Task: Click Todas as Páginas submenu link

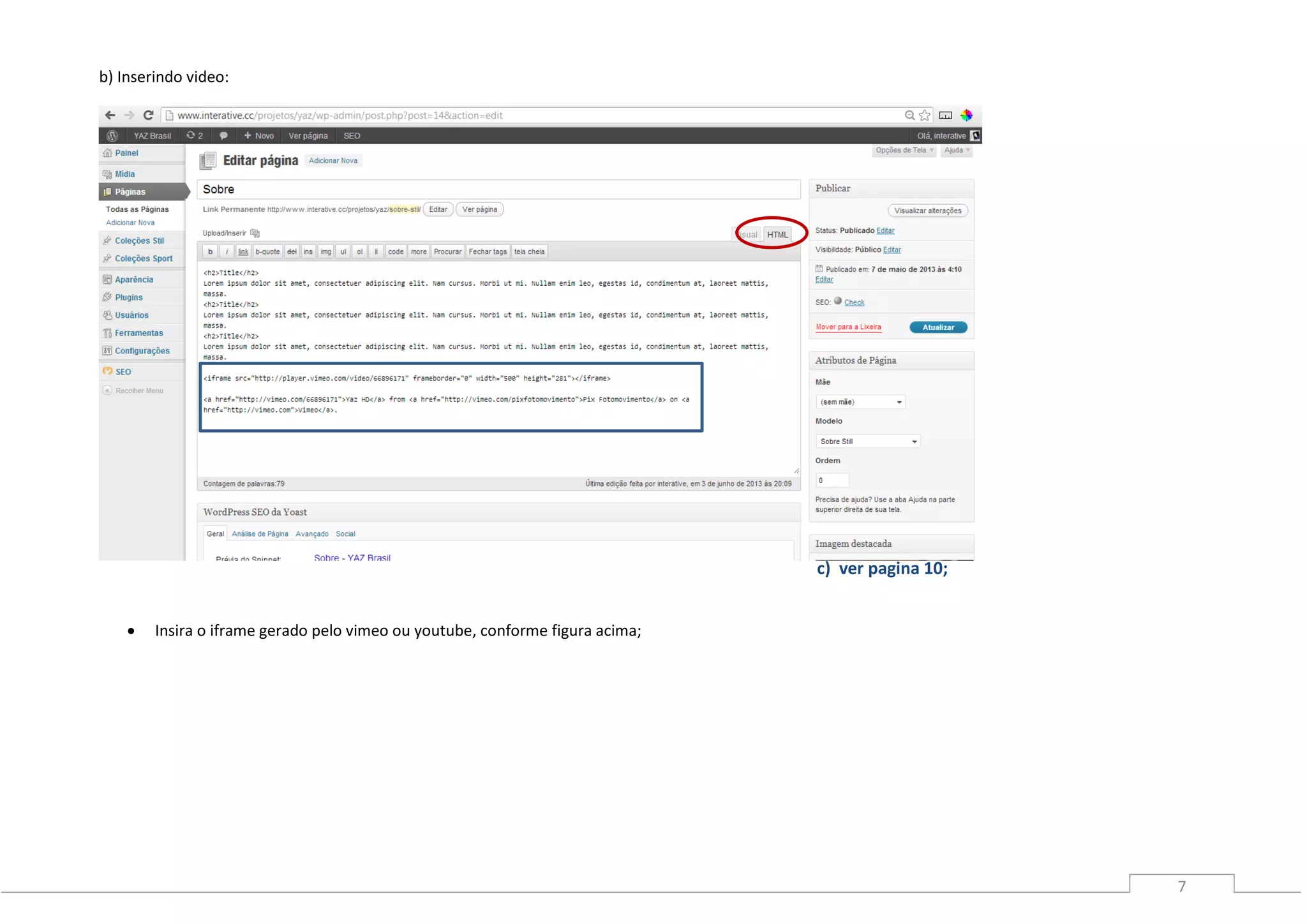Action: (137, 209)
